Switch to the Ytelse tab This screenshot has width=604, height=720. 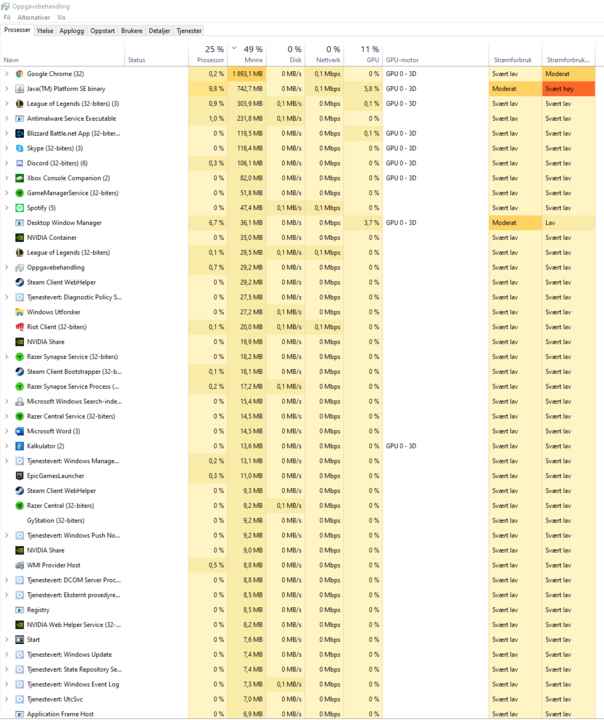coord(45,31)
